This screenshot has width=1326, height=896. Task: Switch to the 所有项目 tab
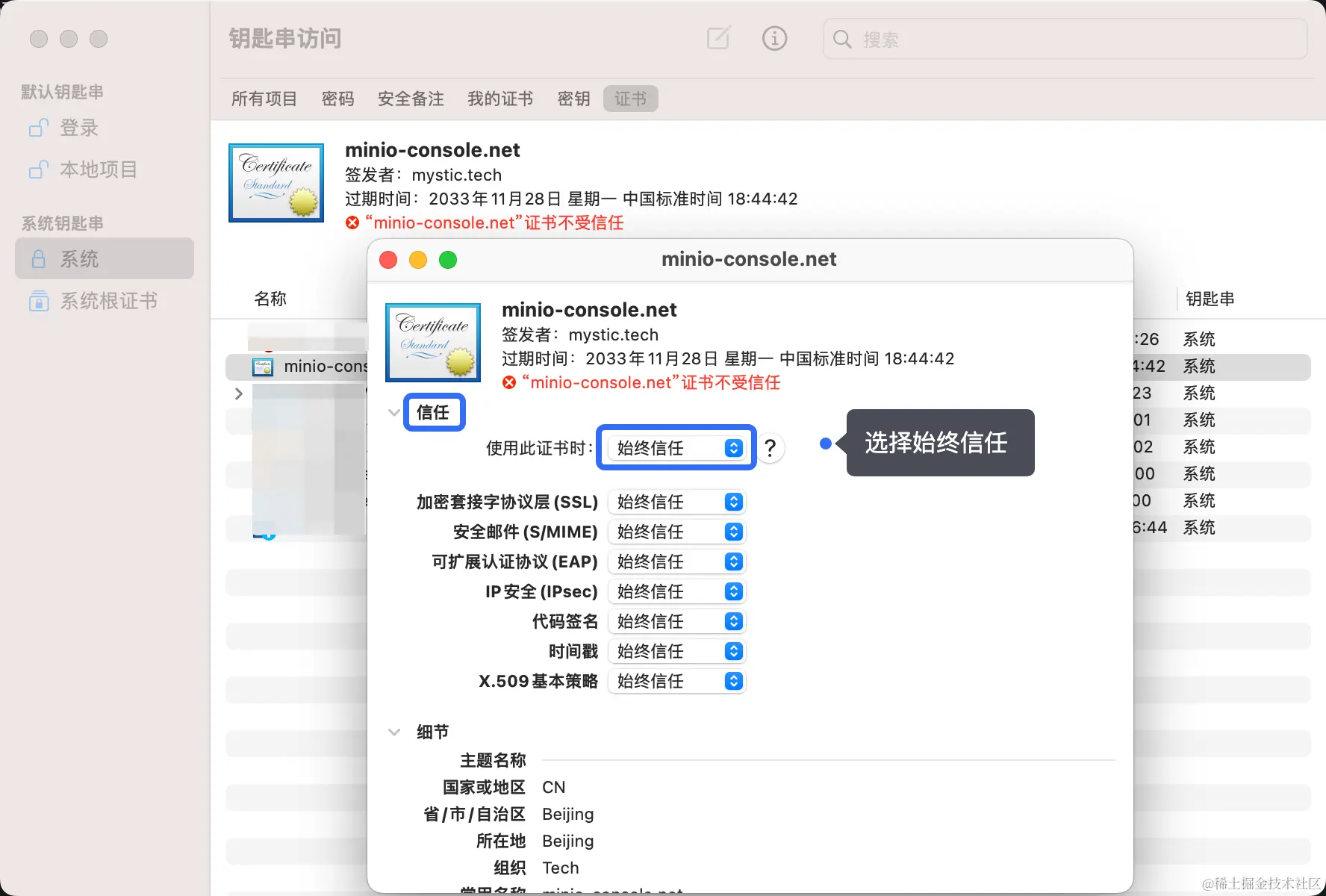(264, 99)
